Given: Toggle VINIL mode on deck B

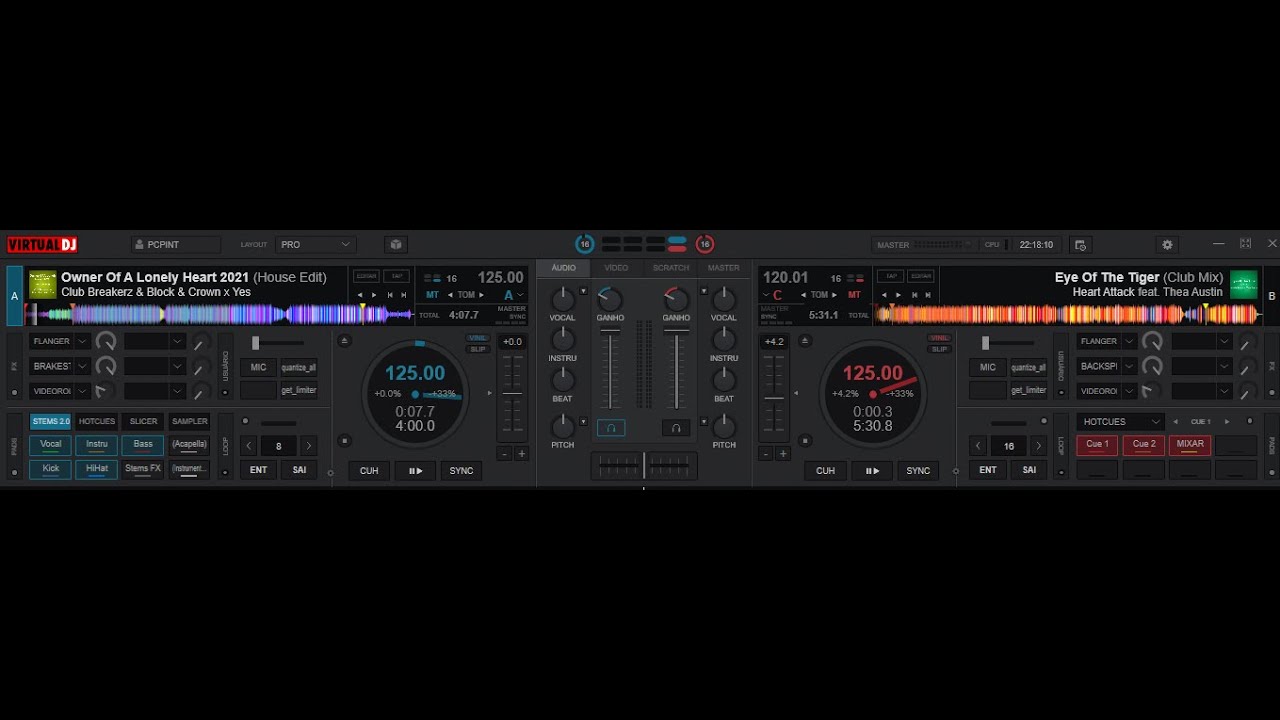Looking at the screenshot, I should 939,338.
